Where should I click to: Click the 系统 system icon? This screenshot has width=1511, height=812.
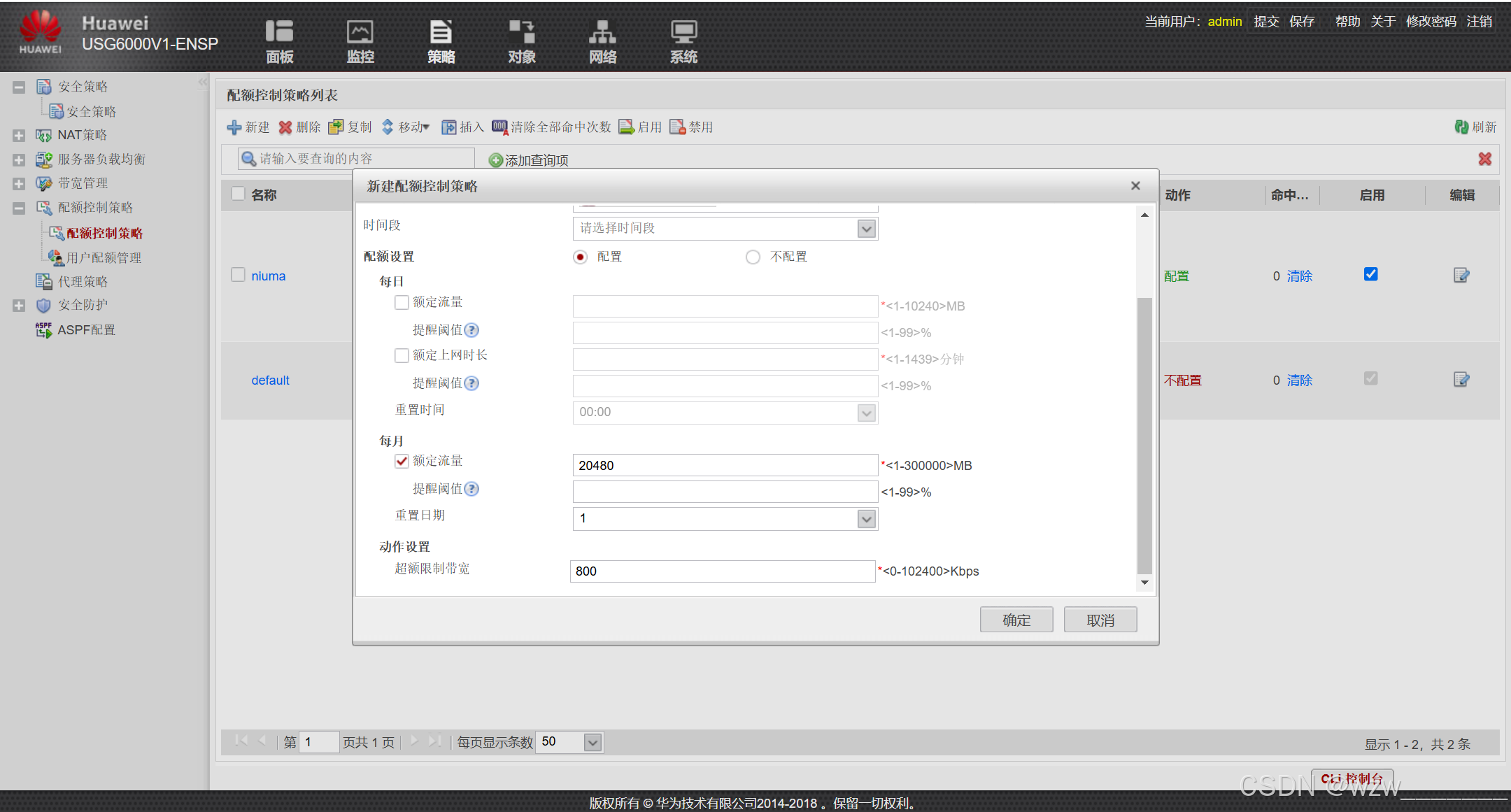683,32
